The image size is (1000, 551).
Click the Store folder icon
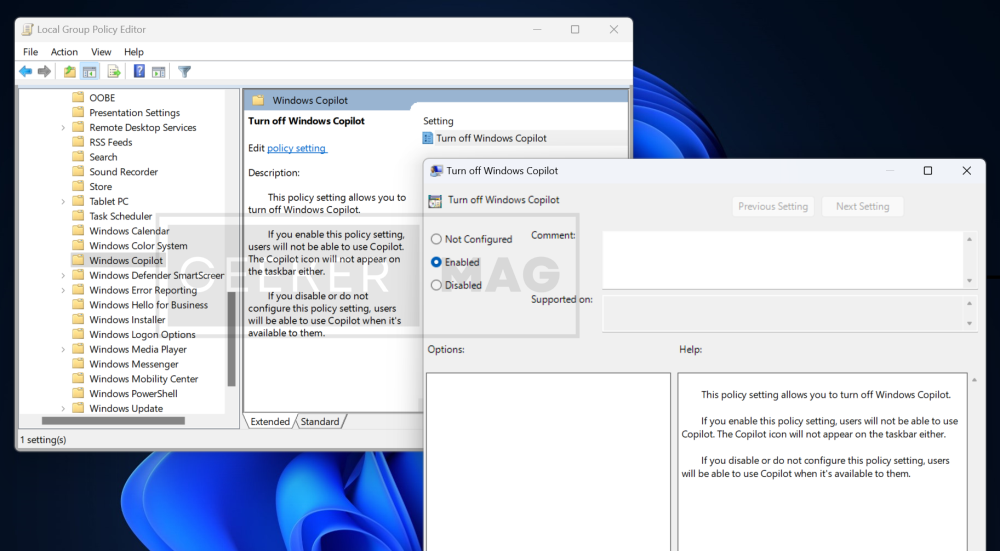point(78,186)
